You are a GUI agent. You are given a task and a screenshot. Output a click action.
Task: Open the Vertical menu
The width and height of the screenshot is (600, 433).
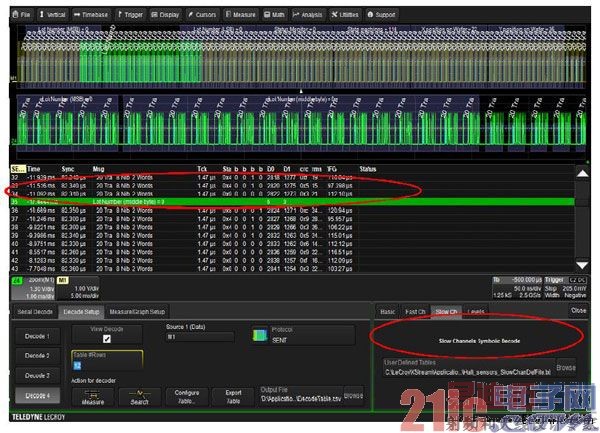click(52, 15)
